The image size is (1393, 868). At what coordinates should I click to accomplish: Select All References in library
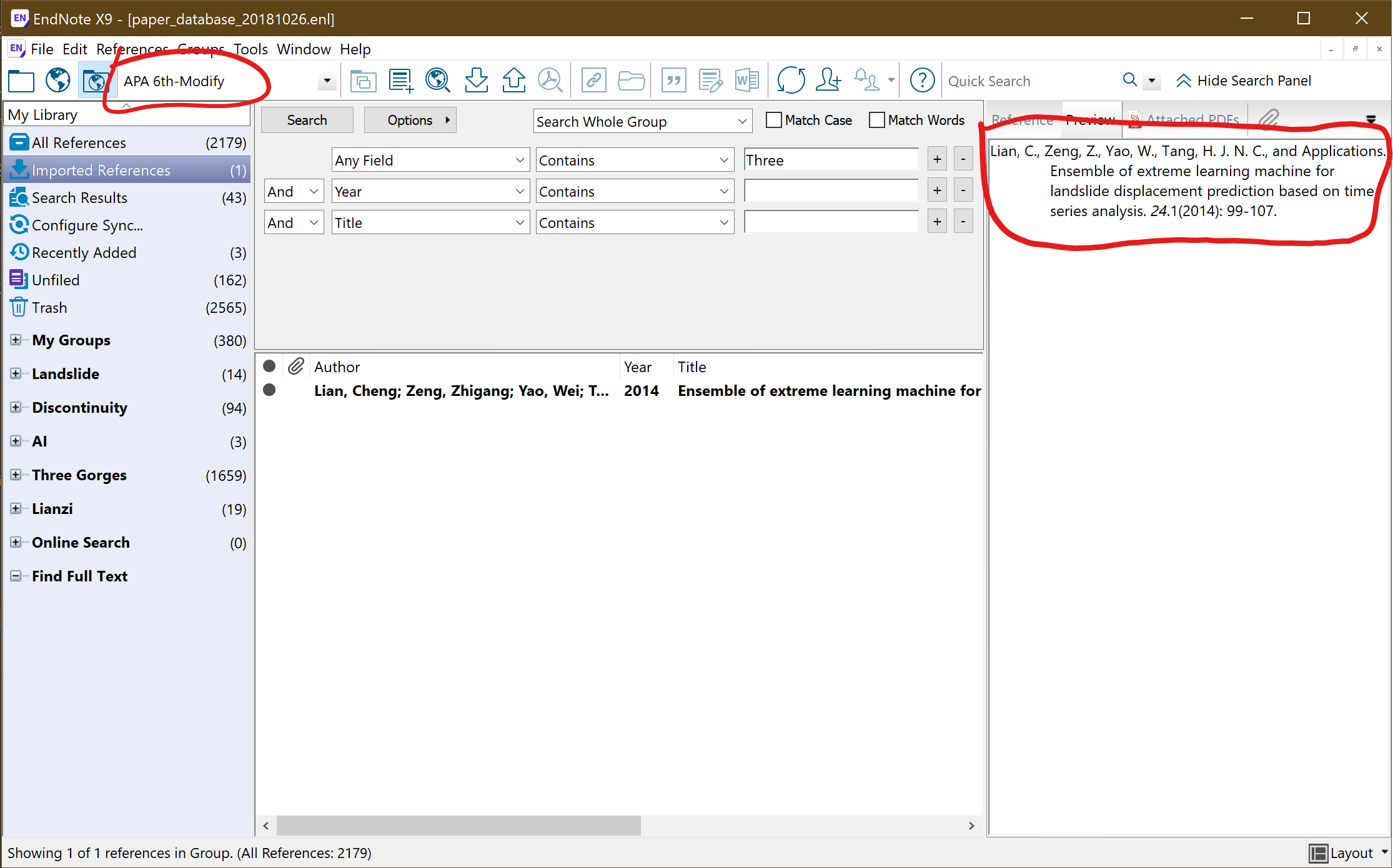[x=127, y=142]
